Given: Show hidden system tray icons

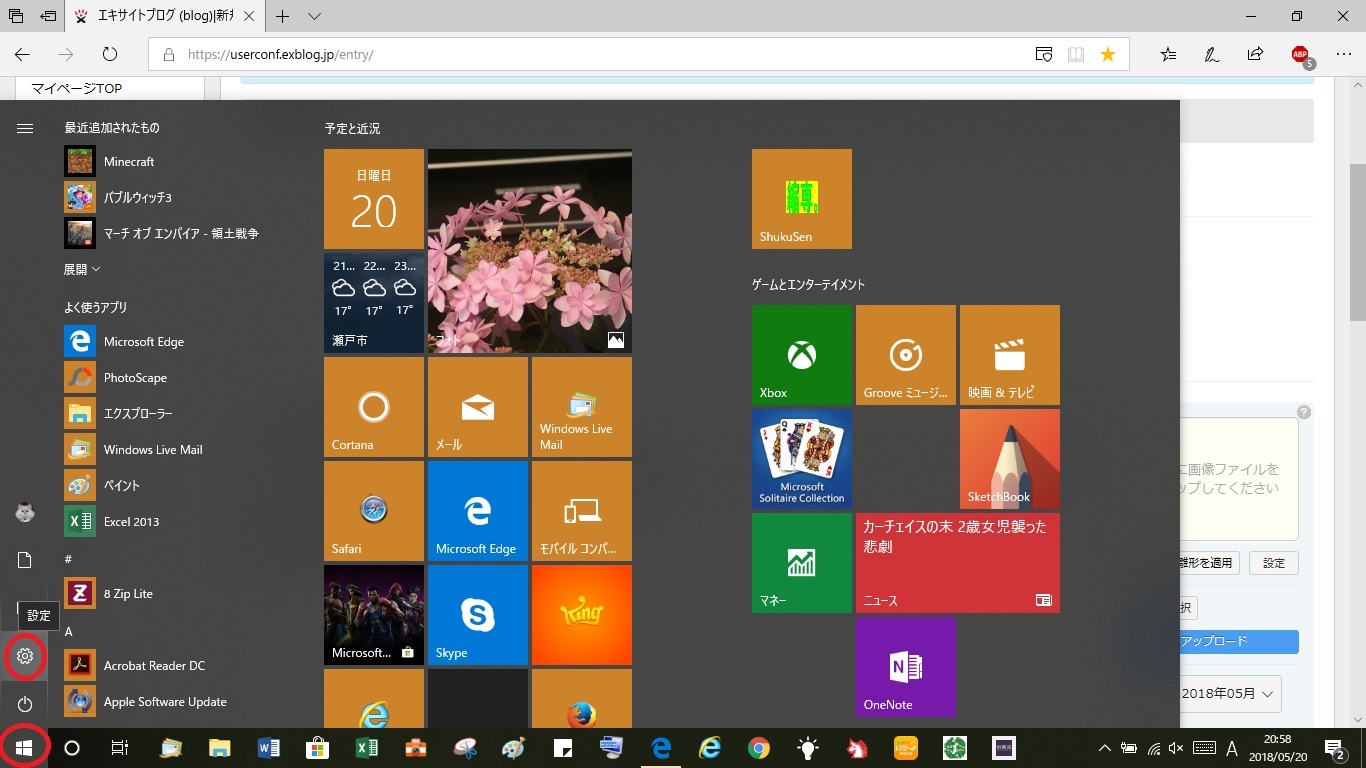Looking at the screenshot, I should [x=1105, y=748].
